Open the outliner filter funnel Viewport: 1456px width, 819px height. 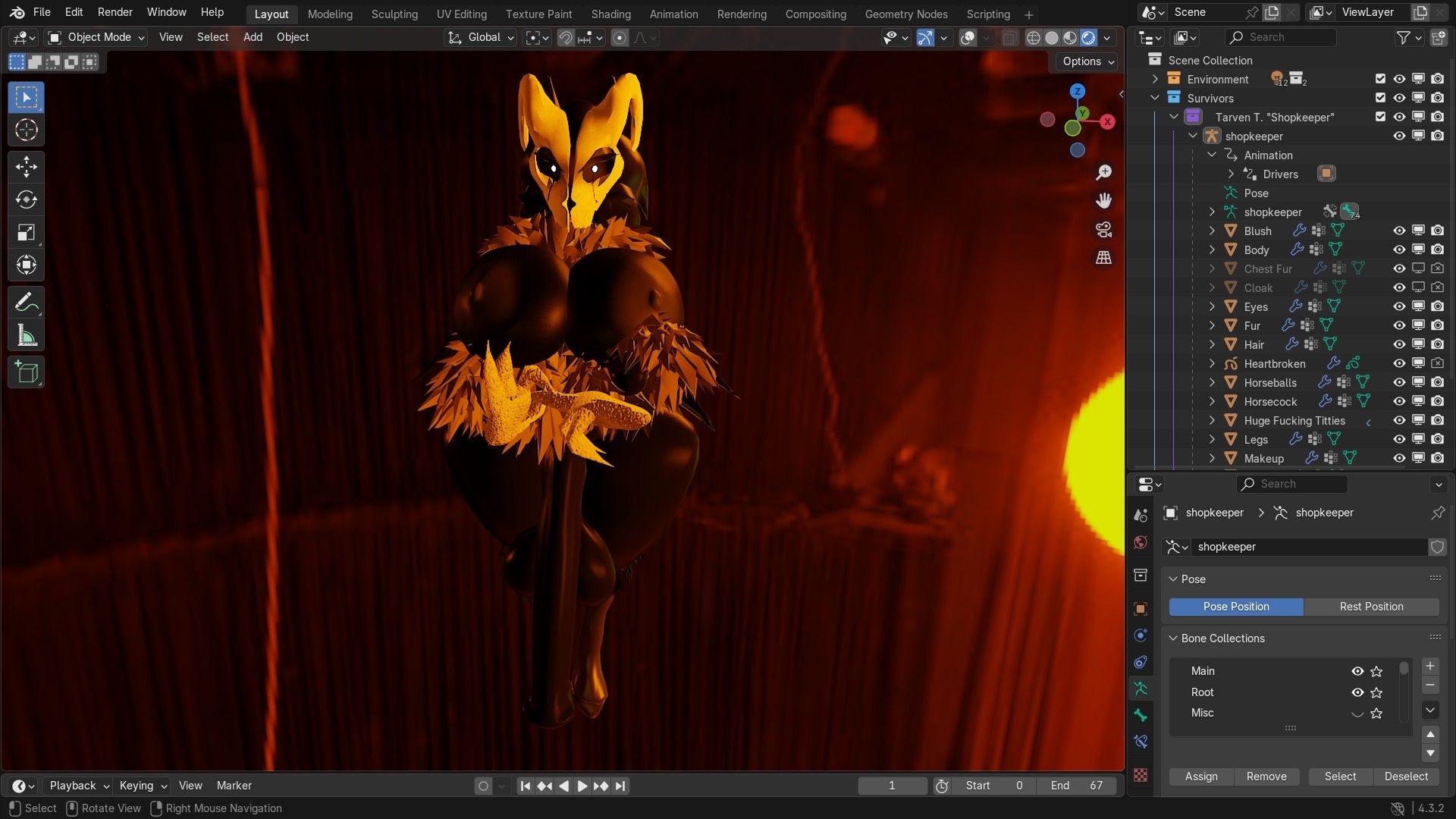point(1408,37)
